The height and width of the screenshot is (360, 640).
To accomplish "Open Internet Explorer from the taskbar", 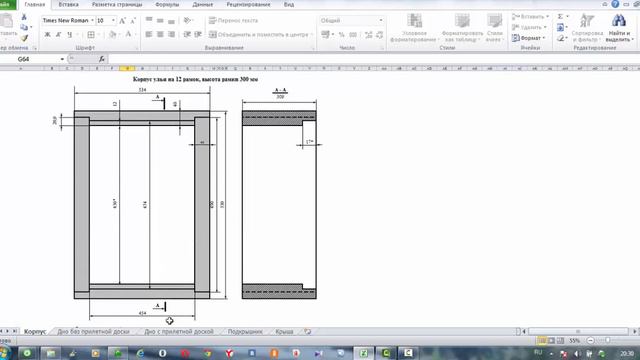I will coord(140,353).
